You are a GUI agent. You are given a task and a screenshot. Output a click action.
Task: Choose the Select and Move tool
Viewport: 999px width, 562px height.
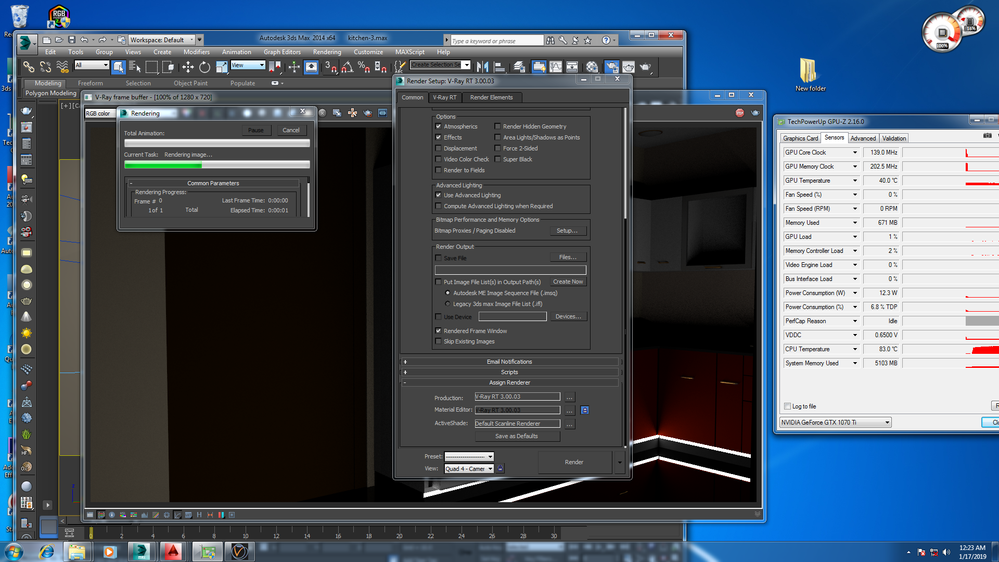tap(188, 66)
